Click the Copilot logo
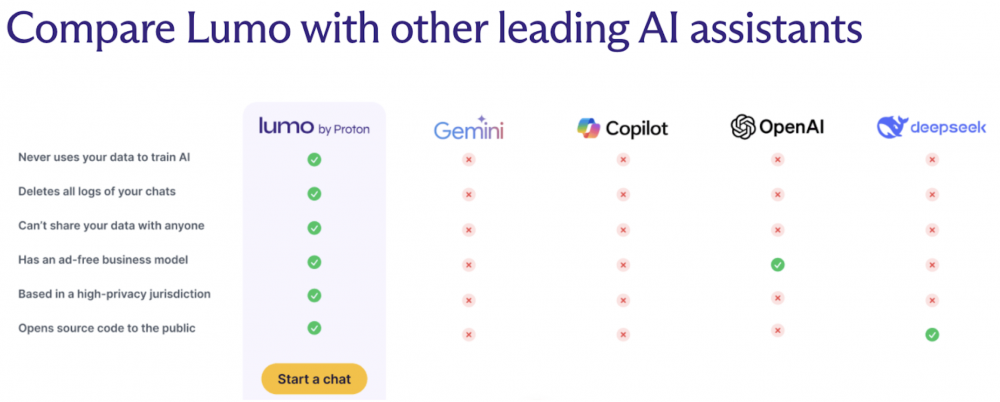 click(622, 128)
